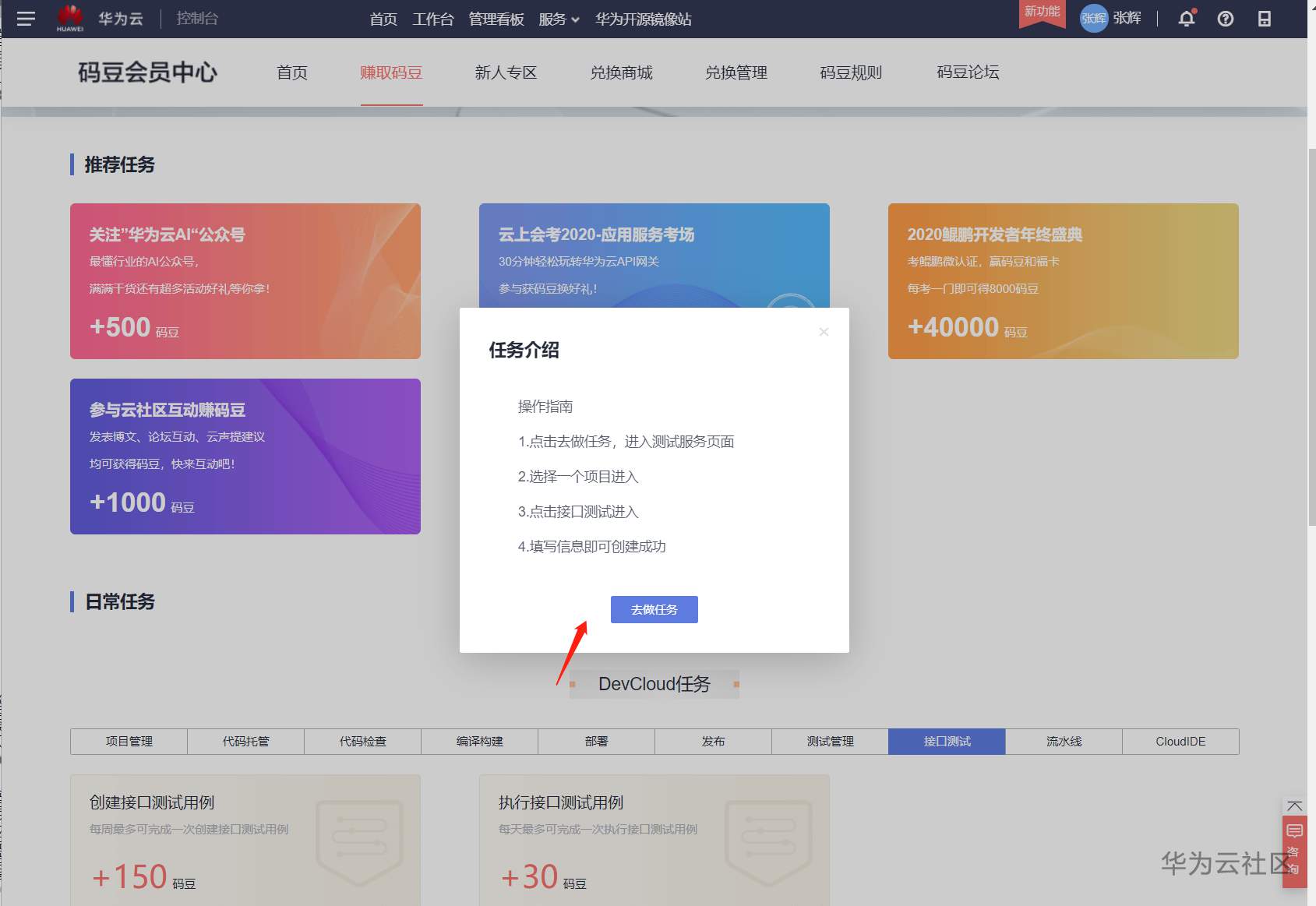Open the 张辉 username menu
1316x906 pixels.
pos(1127,19)
